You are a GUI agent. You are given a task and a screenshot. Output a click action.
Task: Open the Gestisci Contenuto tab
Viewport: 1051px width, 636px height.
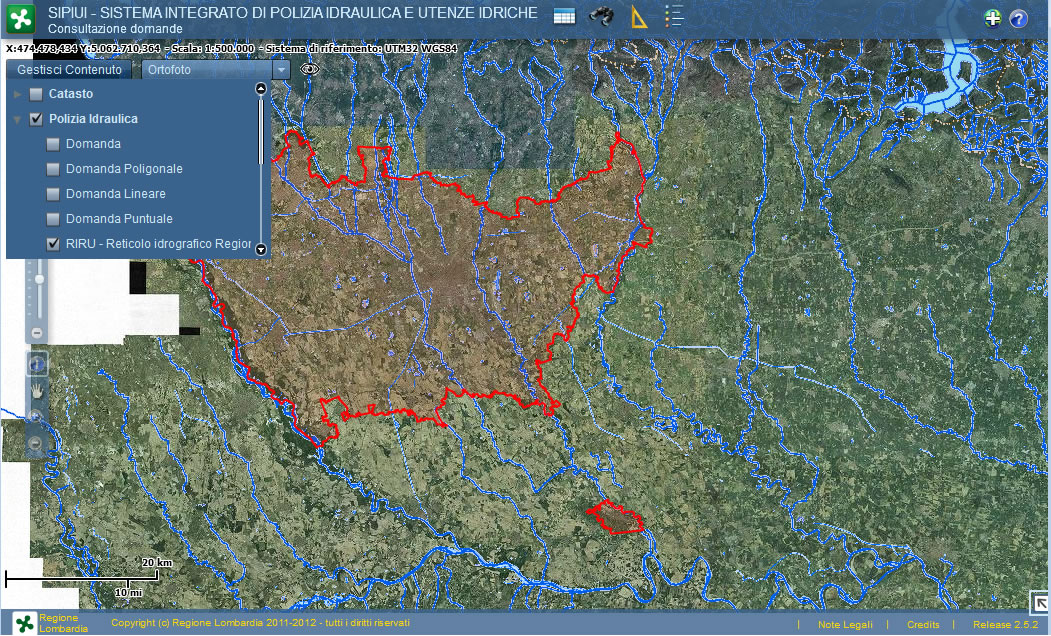tap(70, 70)
